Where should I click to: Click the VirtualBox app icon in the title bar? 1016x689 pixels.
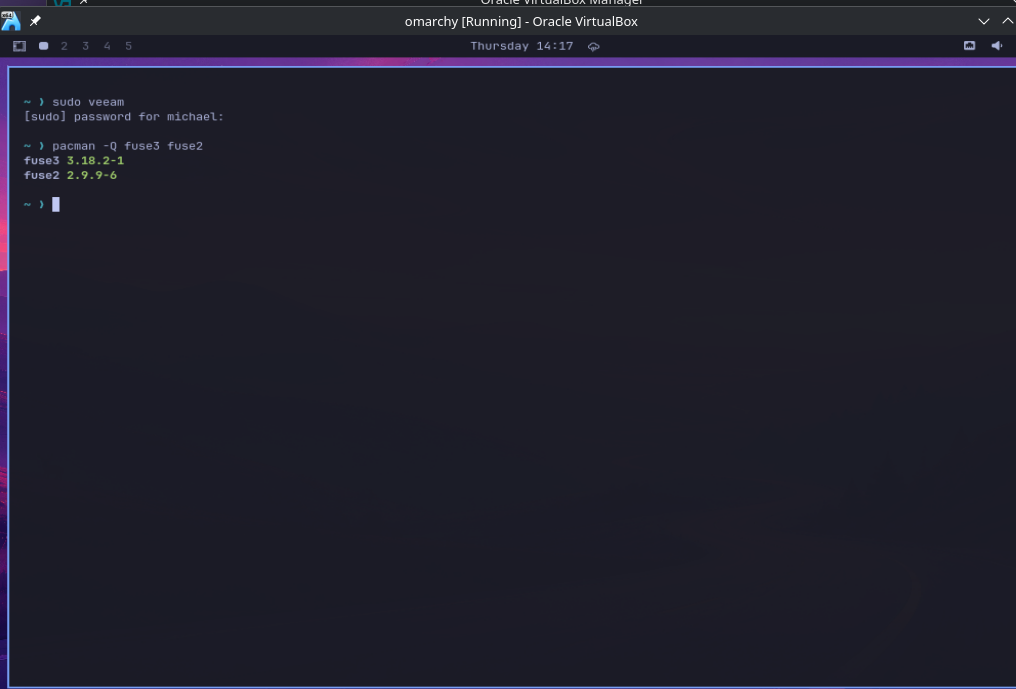pyautogui.click(x=11, y=21)
